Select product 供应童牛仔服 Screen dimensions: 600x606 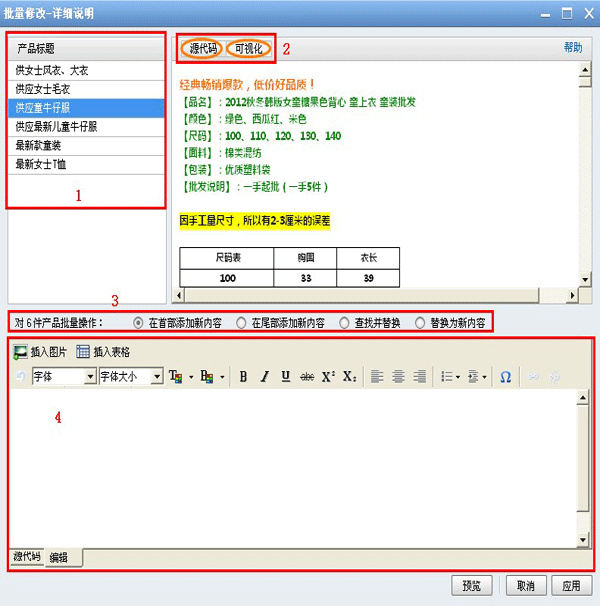tap(86, 108)
